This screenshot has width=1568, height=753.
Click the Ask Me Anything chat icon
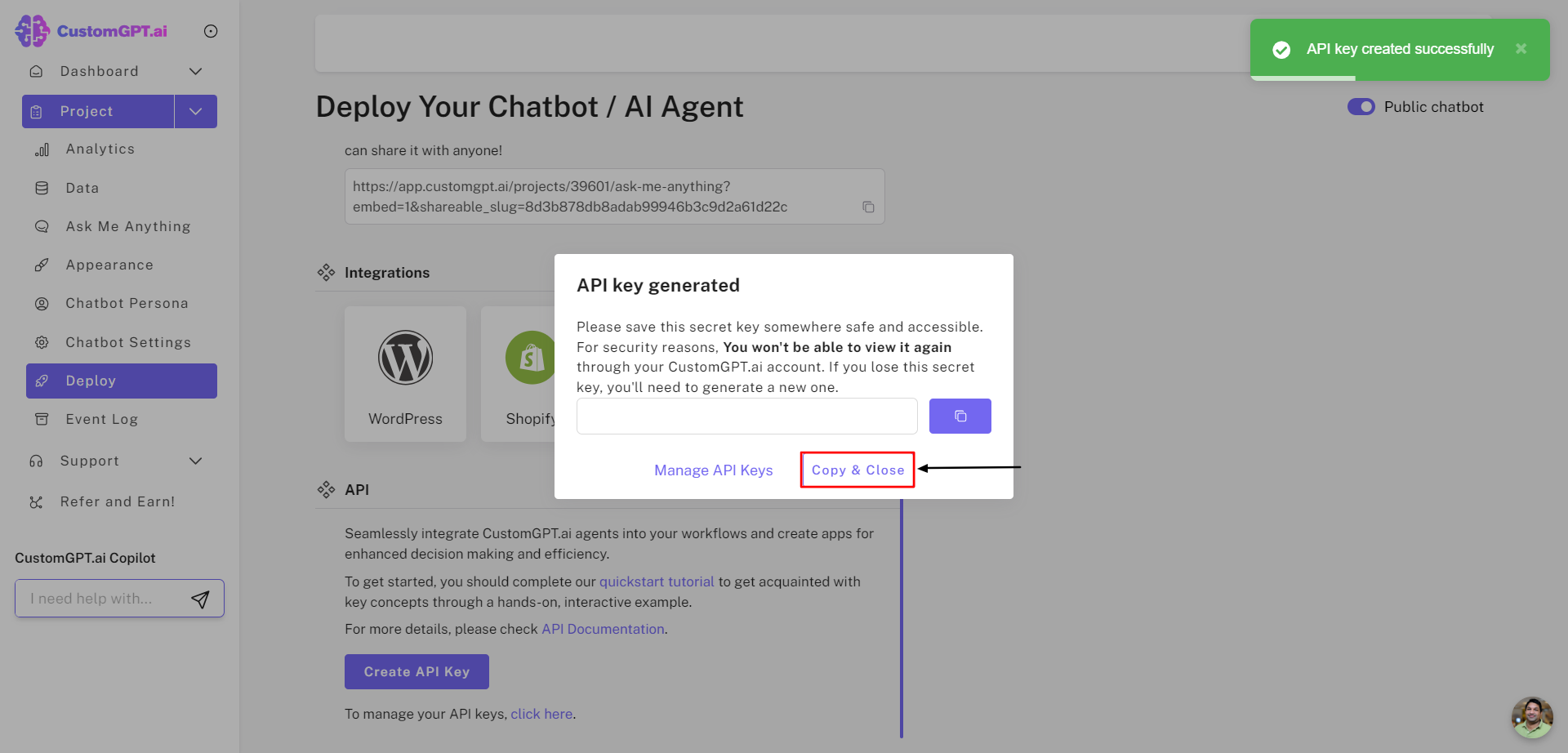(x=42, y=226)
